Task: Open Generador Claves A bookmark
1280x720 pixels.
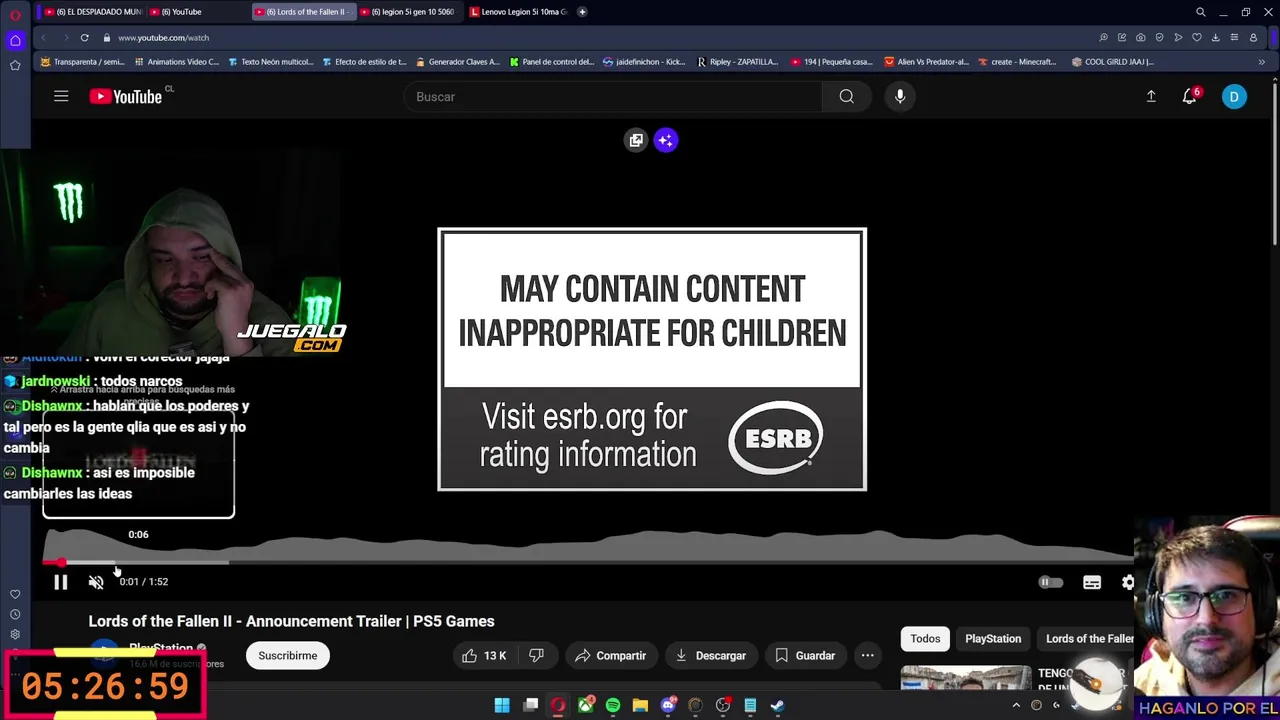Action: [x=458, y=62]
